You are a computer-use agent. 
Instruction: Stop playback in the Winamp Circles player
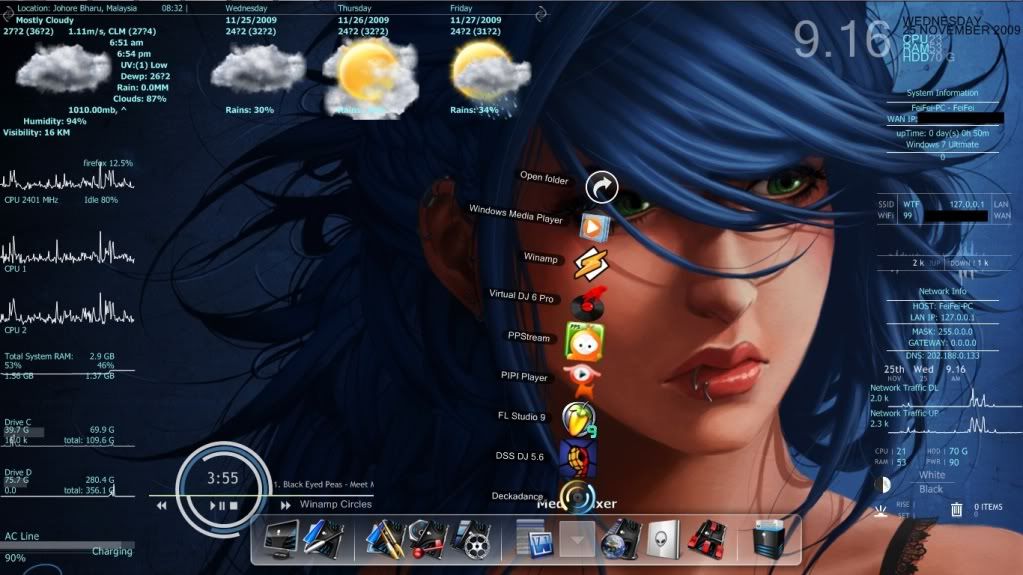pyautogui.click(x=234, y=506)
